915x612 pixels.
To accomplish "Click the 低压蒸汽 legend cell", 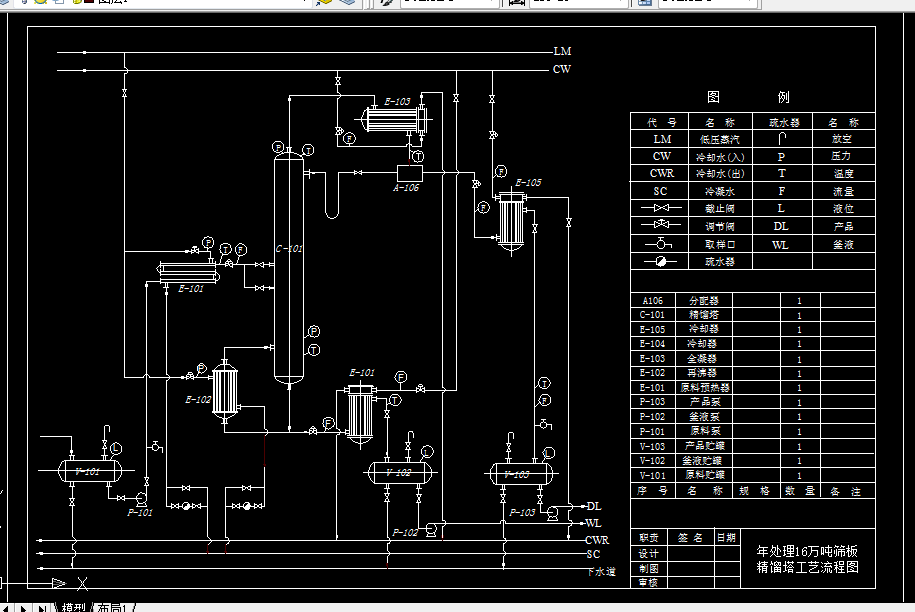I will coord(720,139).
